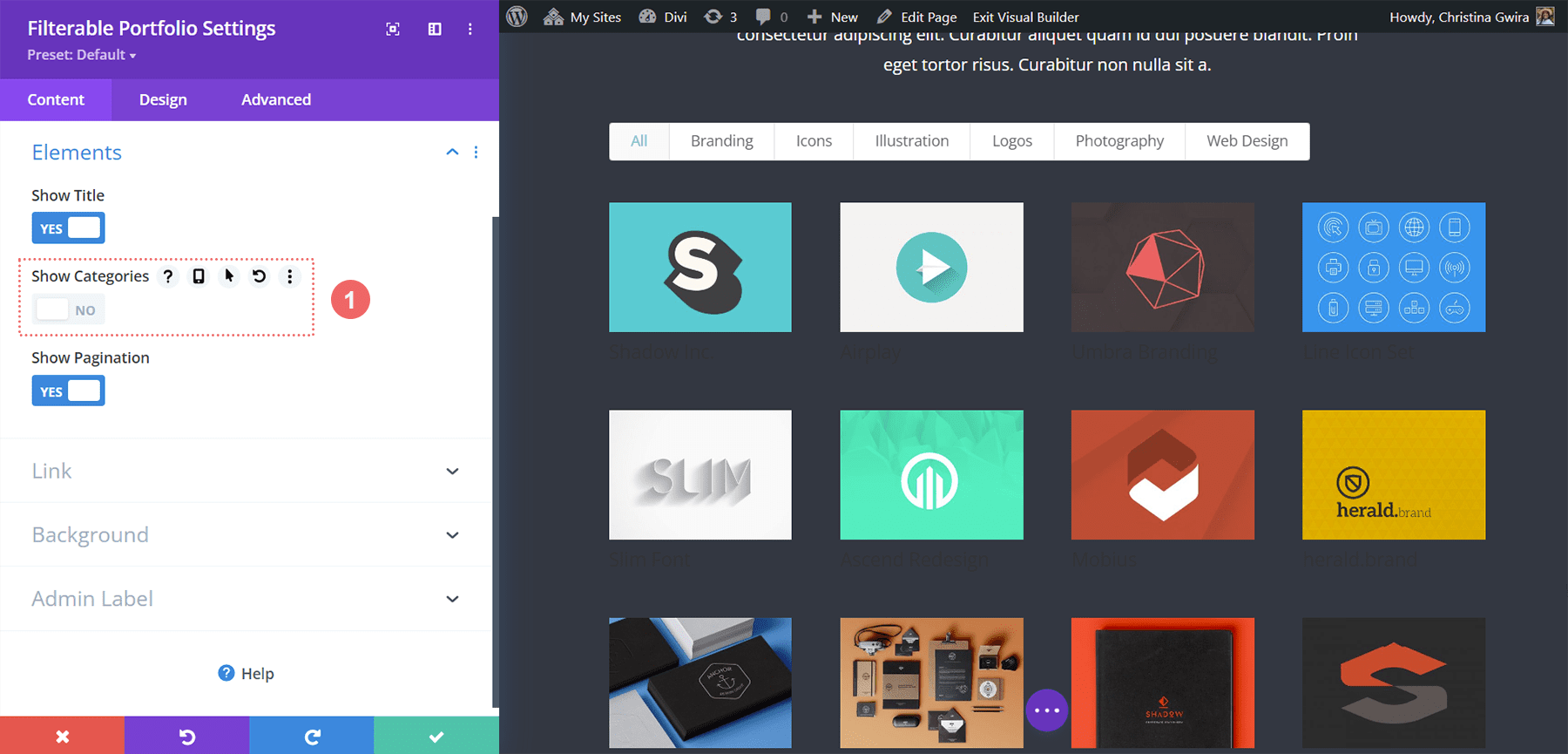Switch to the Design tab
The width and height of the screenshot is (1568, 754).
(x=163, y=99)
